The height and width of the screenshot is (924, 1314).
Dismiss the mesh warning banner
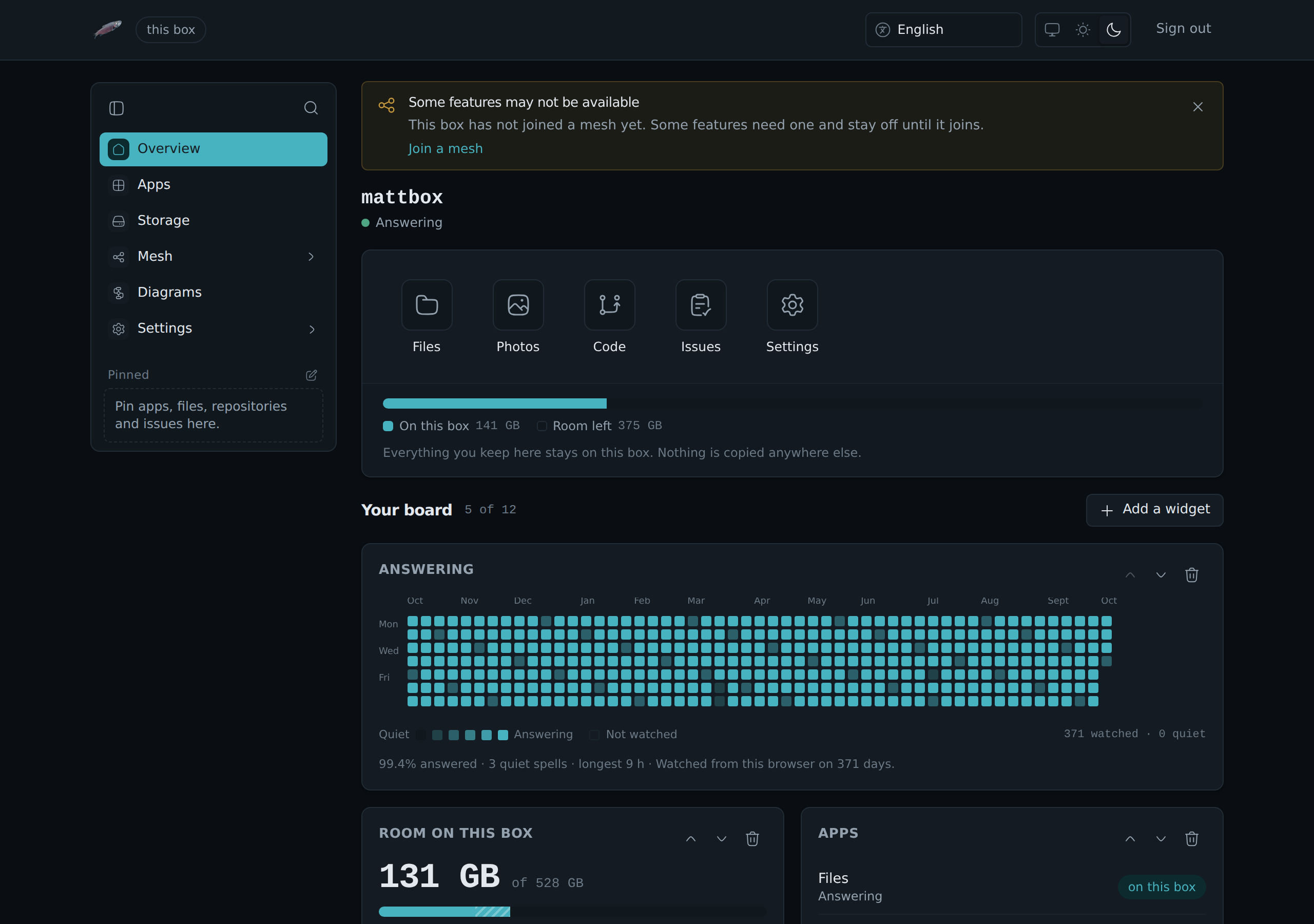tap(1197, 107)
